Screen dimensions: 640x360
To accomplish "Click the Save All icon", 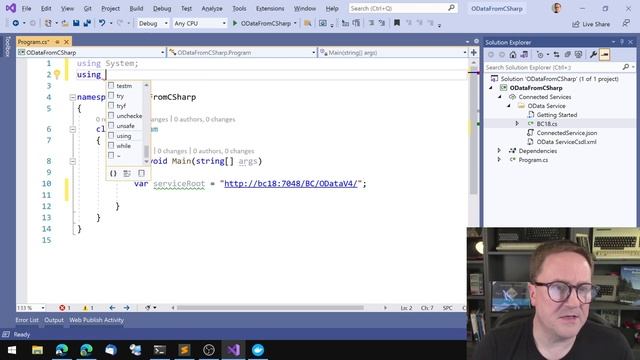I will [x=87, y=24].
